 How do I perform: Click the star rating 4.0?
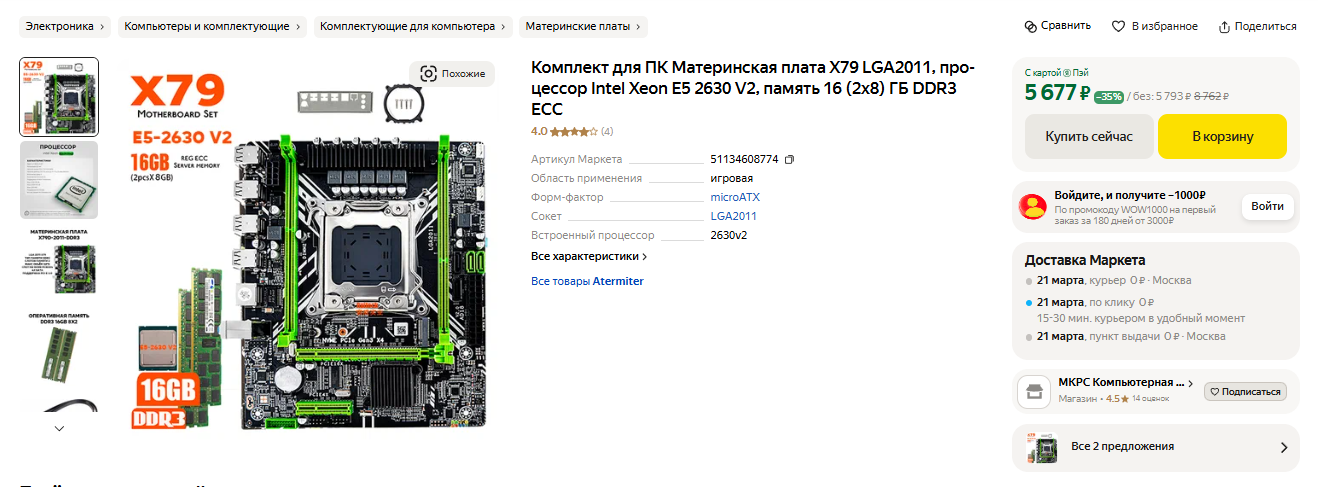tap(564, 131)
